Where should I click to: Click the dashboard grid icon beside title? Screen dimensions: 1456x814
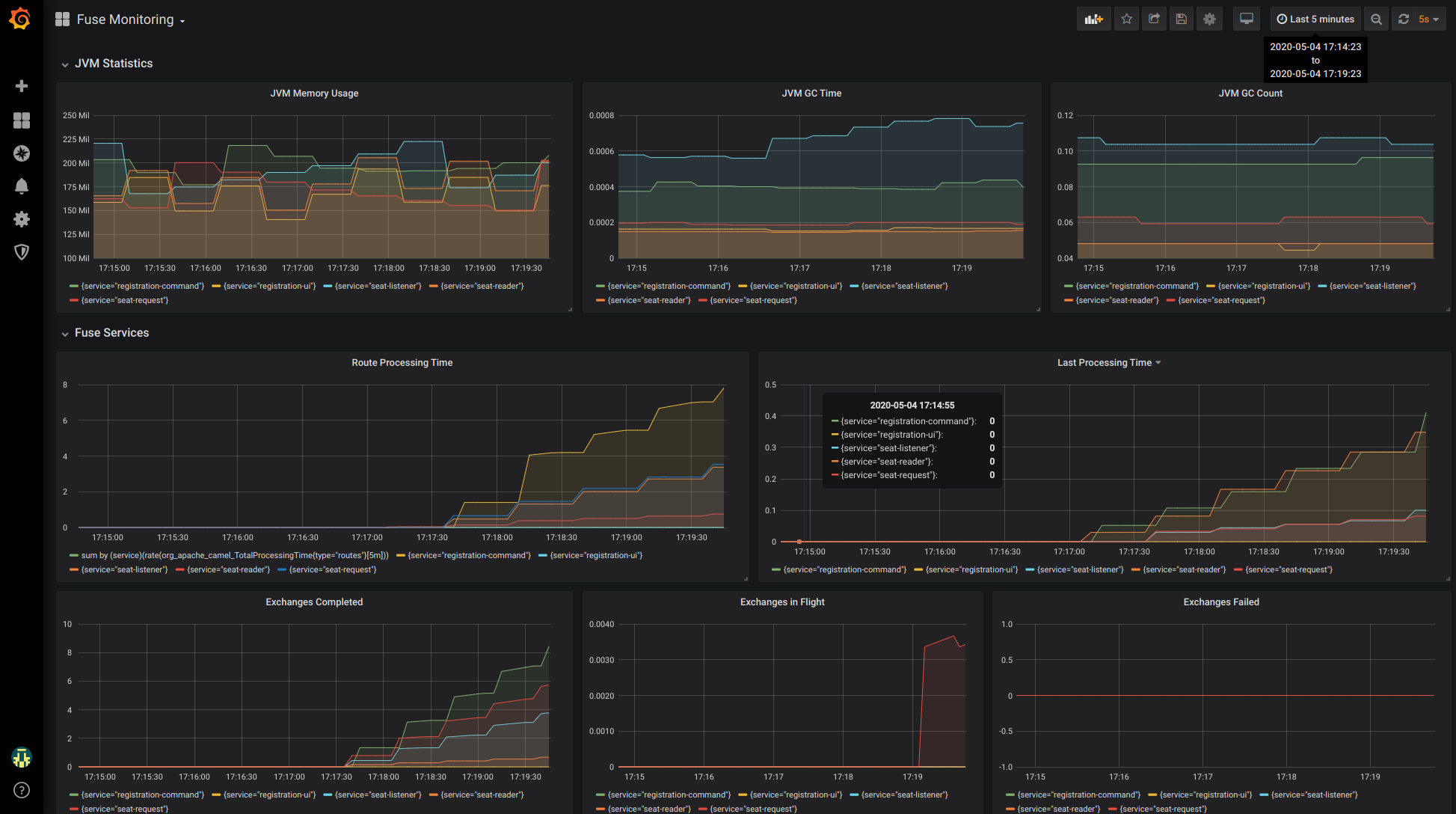[62, 19]
